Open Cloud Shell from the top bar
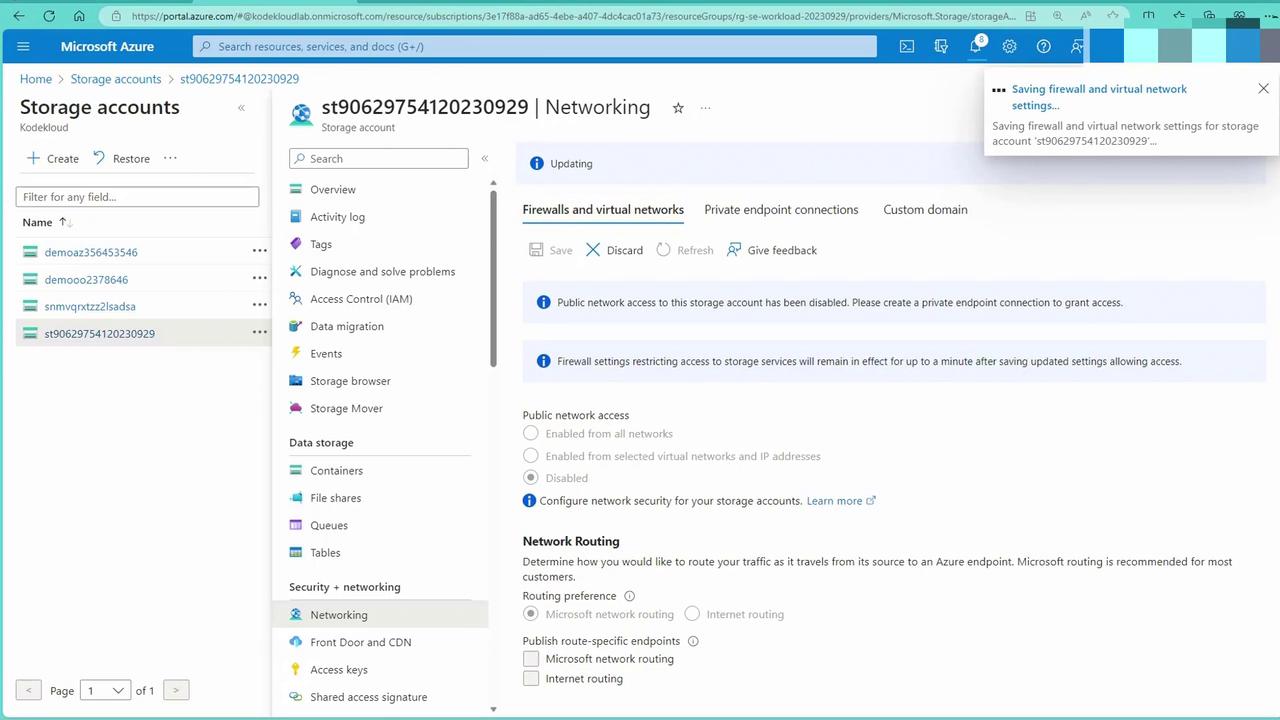 coord(907,46)
